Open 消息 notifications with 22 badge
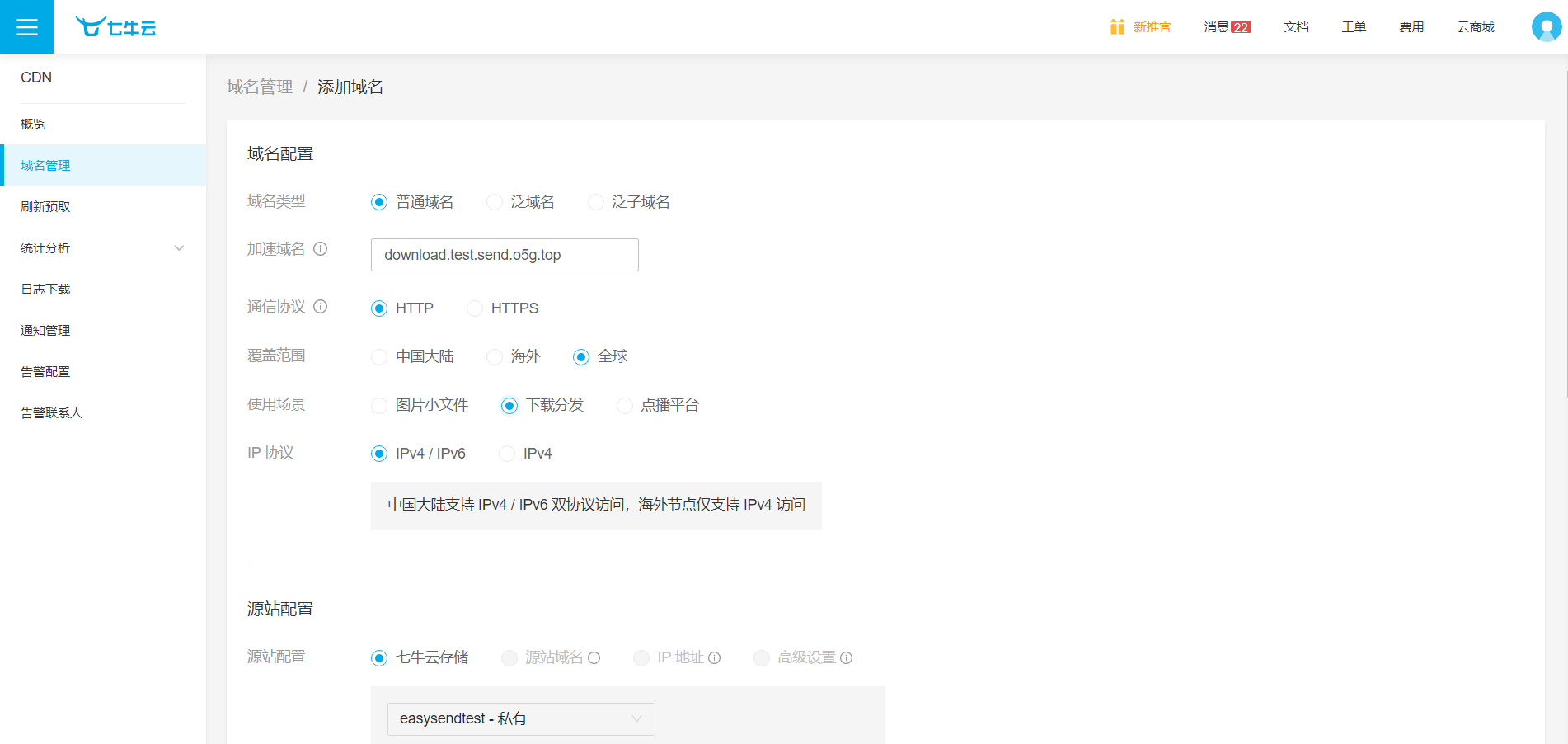 tap(1227, 27)
